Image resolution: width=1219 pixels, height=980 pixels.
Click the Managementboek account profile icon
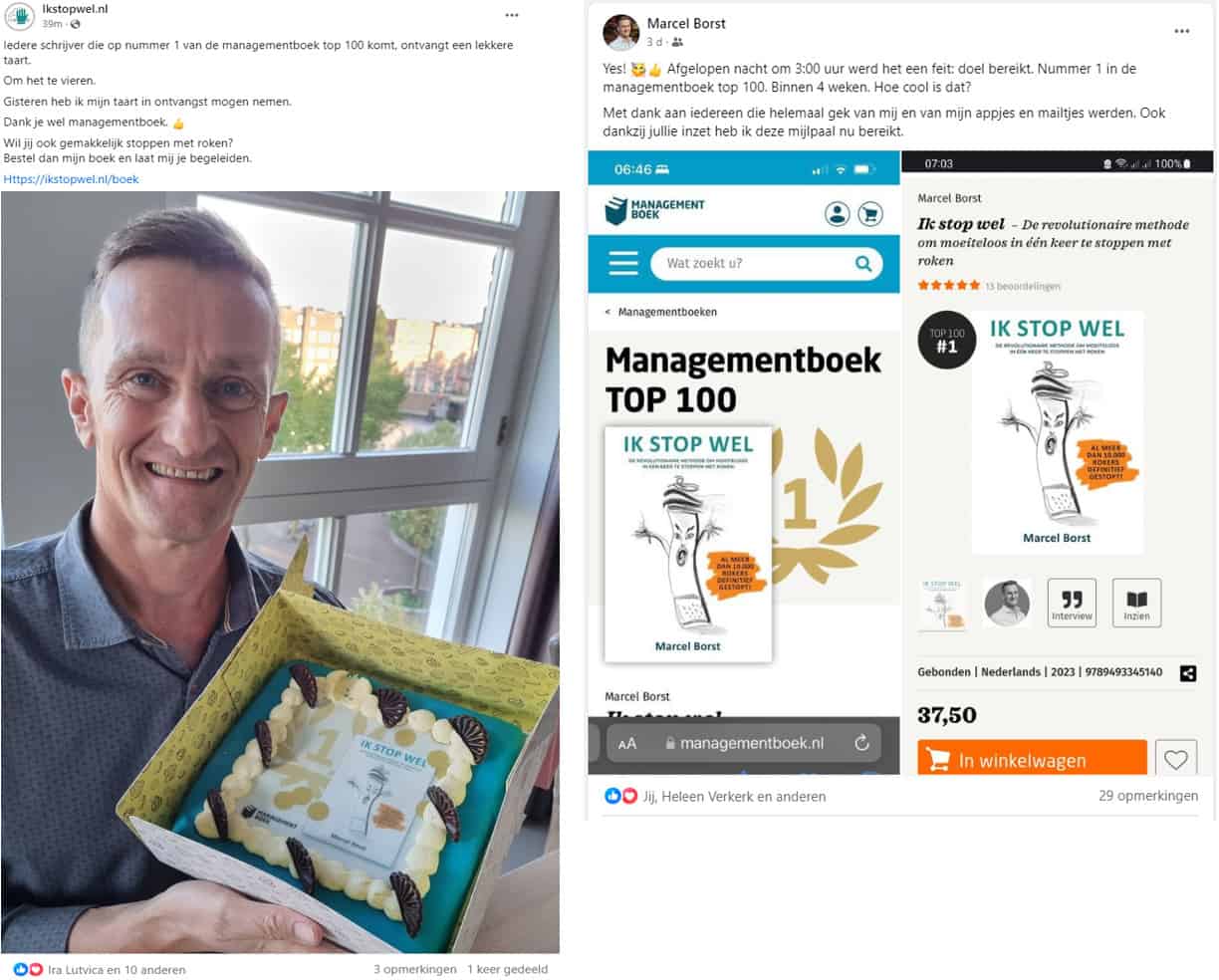click(837, 213)
